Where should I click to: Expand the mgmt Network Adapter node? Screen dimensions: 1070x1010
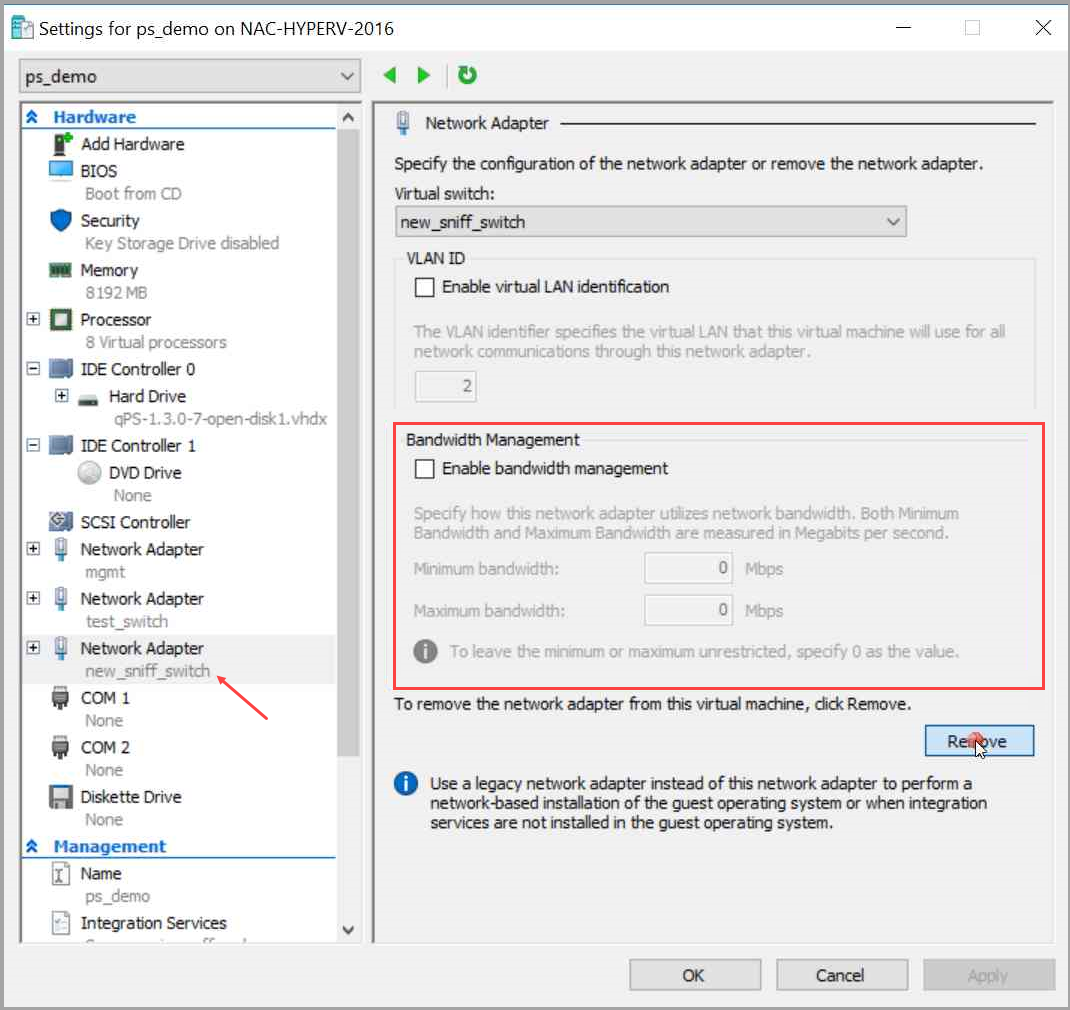click(32, 549)
